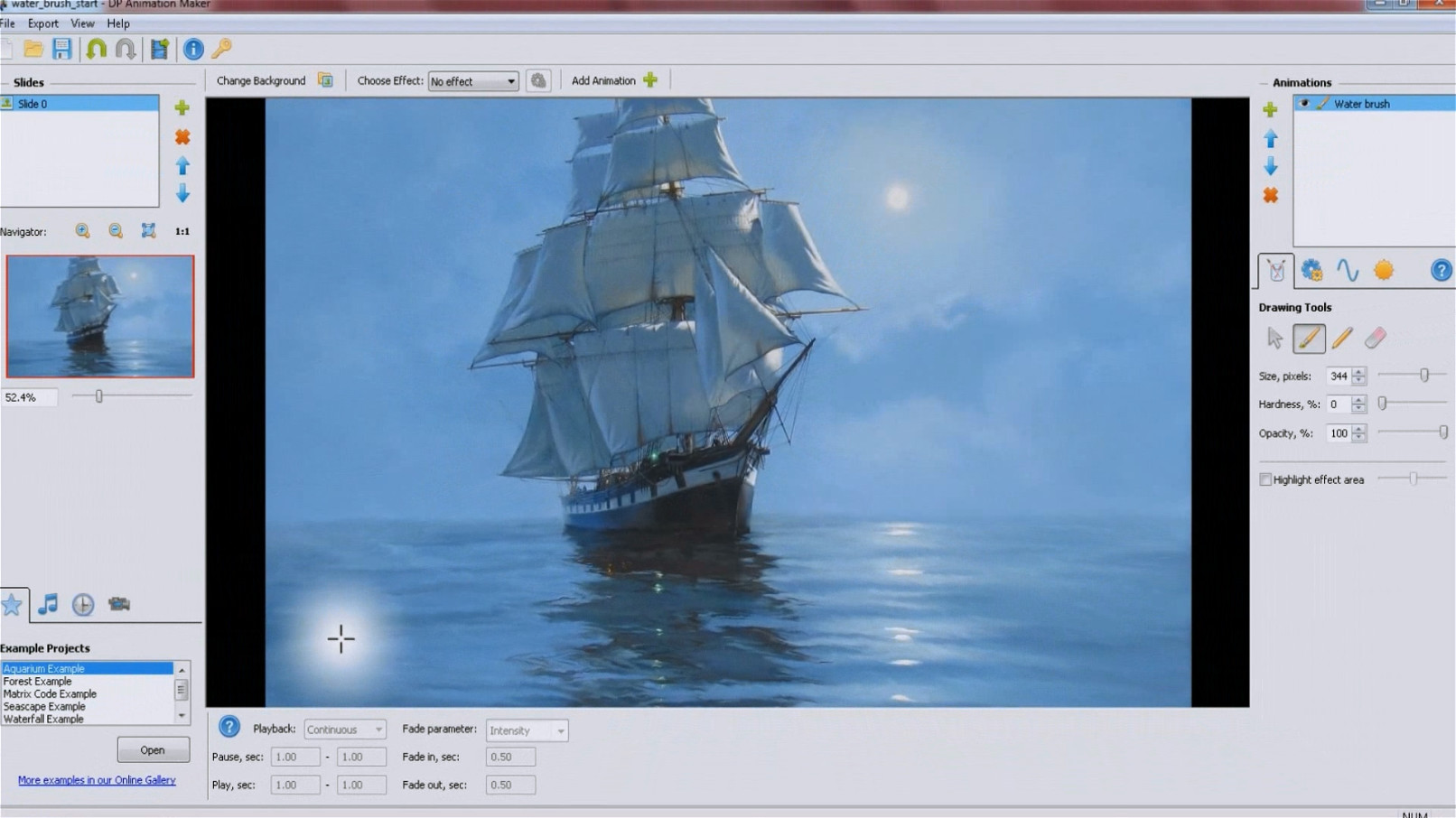
Task: Click the zoom in magnifier in Navigator
Action: pos(82,231)
